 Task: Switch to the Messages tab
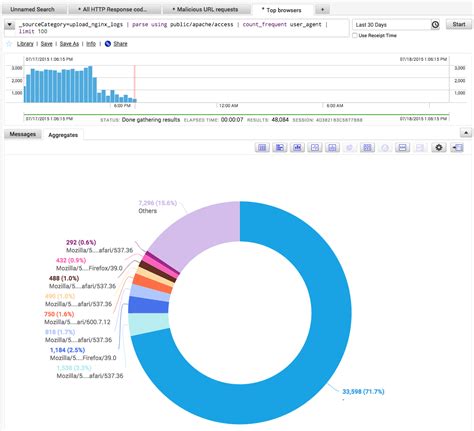pos(23,134)
